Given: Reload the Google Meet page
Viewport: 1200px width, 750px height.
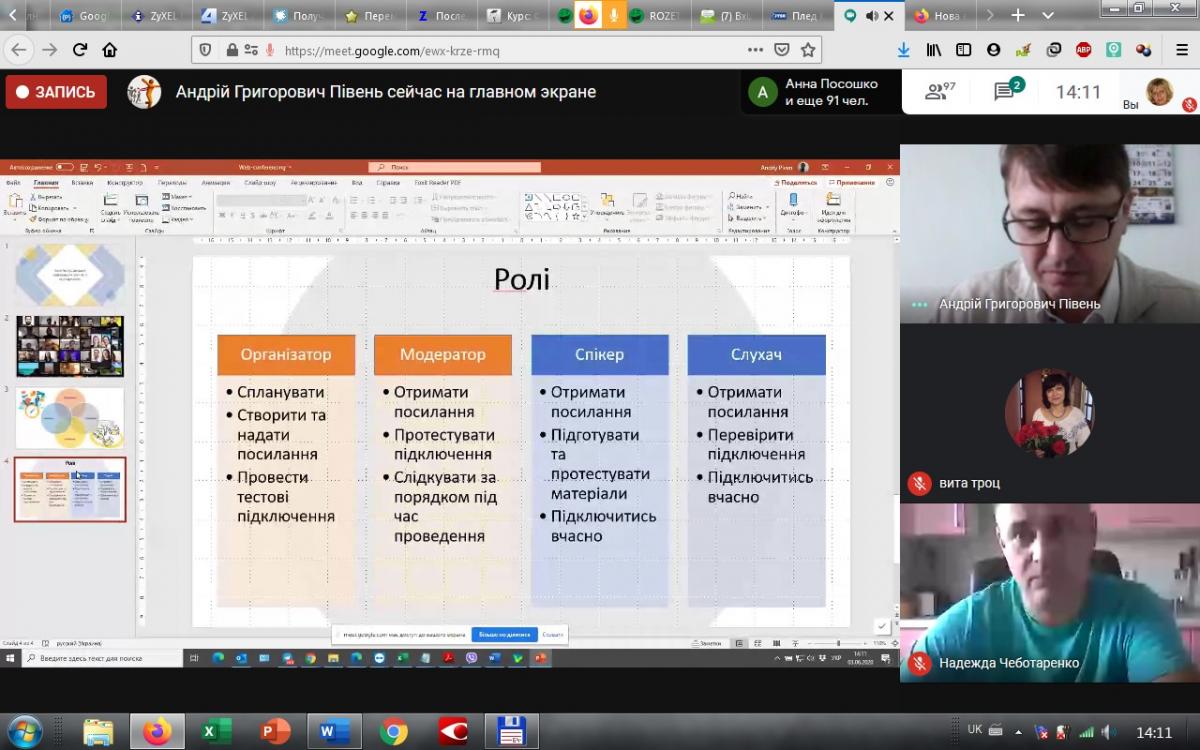Looking at the screenshot, I should click(80, 50).
